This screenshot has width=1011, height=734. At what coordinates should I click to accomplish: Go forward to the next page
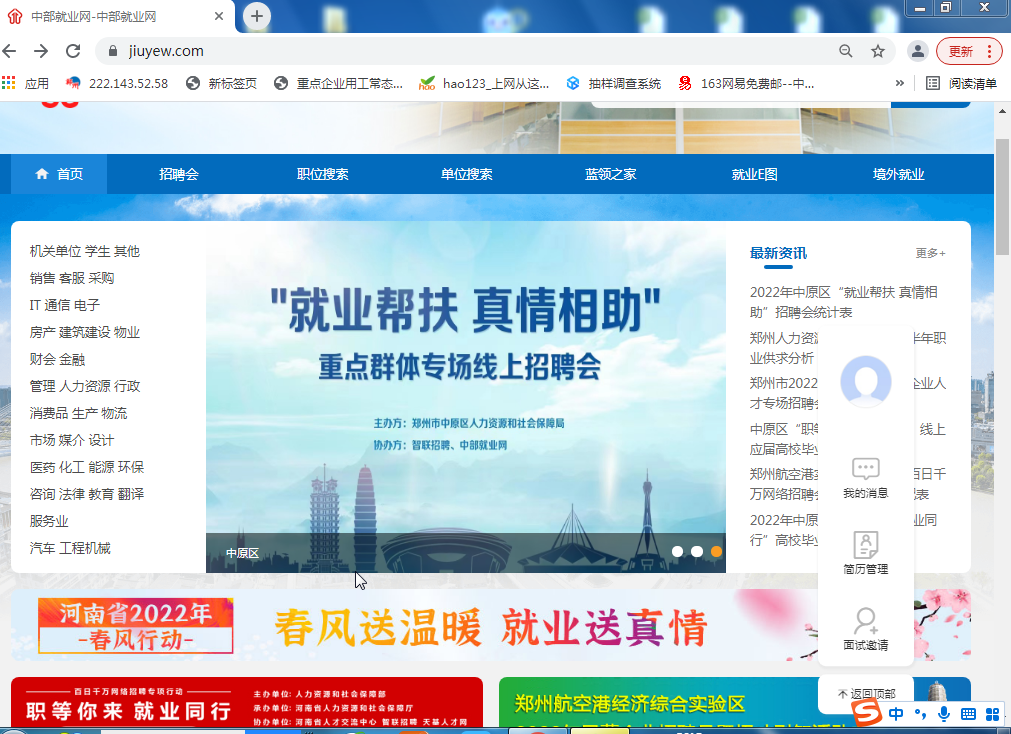pos(41,51)
